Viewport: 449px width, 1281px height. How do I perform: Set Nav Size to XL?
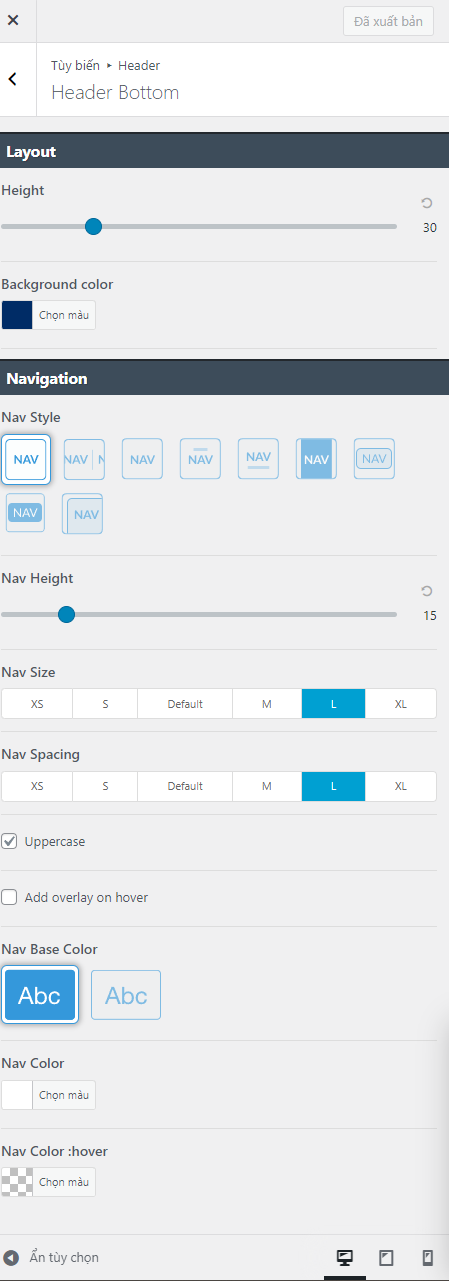401,704
